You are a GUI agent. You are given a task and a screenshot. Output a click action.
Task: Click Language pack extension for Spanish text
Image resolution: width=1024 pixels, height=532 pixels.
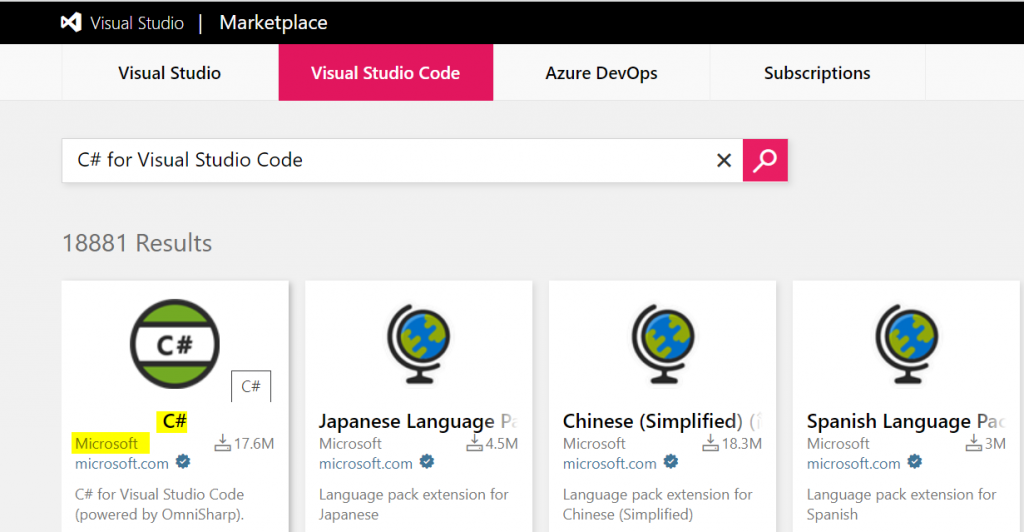point(901,505)
